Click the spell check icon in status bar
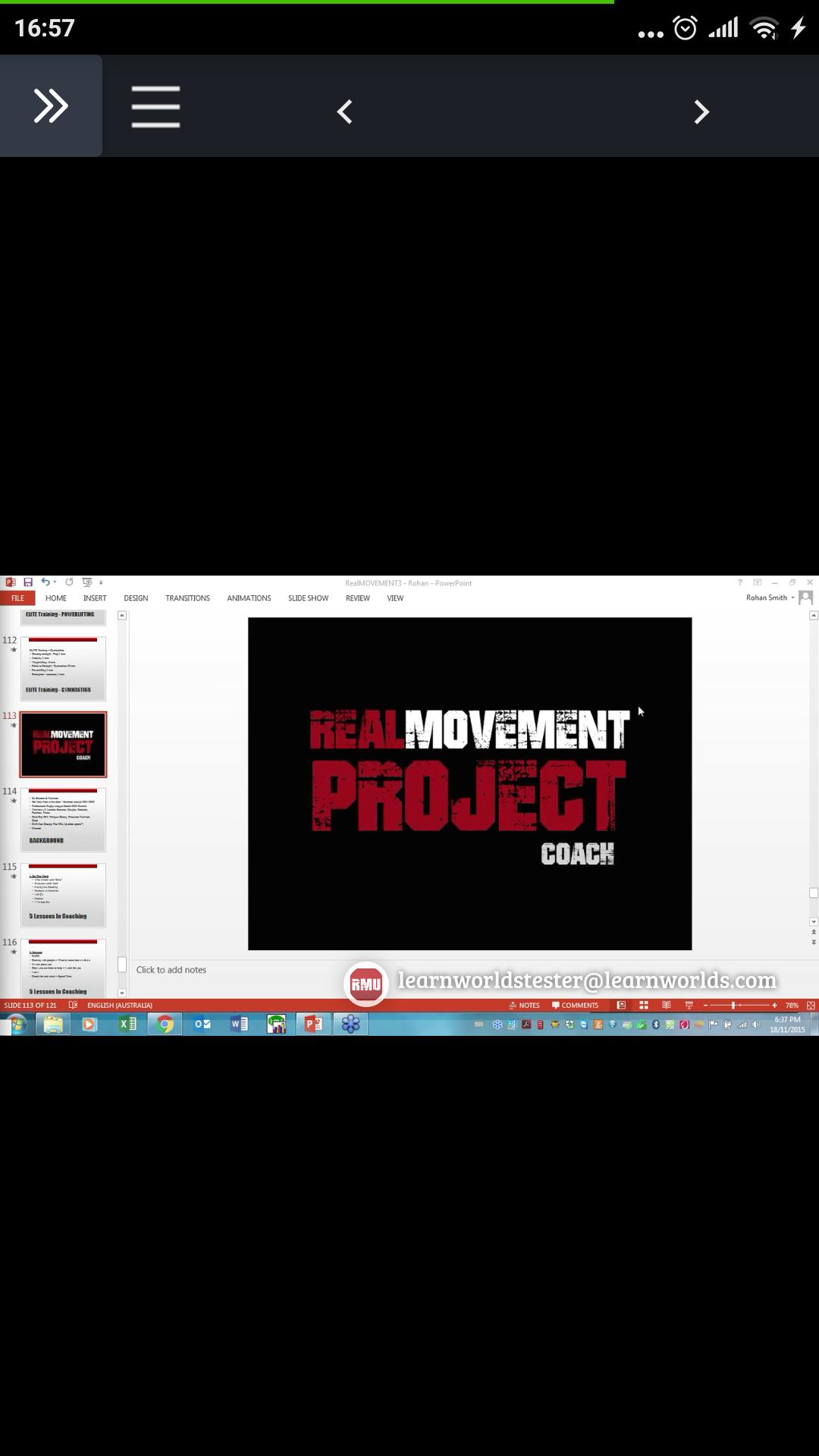Viewport: 819px width, 1456px height. tap(73, 1006)
